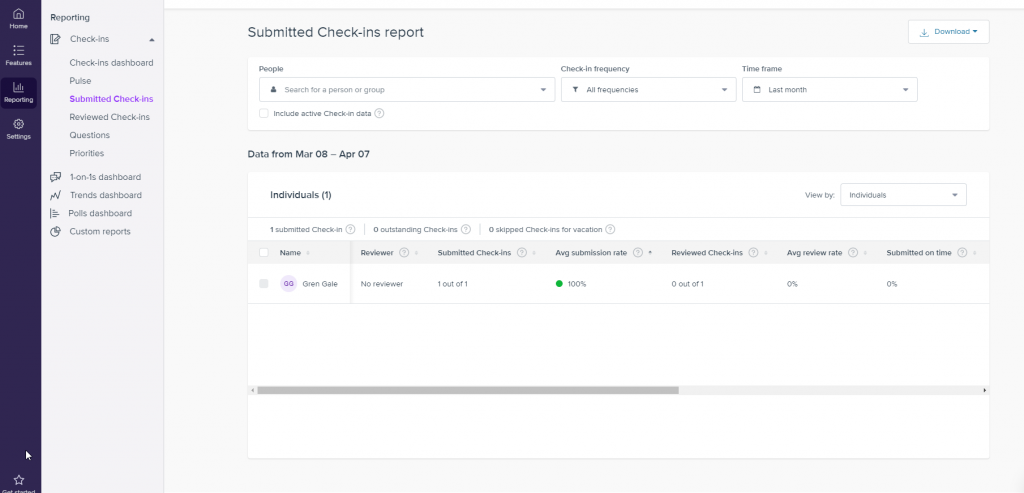Screen dimensions: 1024x493
Task: Click help icon in Reviewed Check-ins column header
Action: click(x=754, y=253)
